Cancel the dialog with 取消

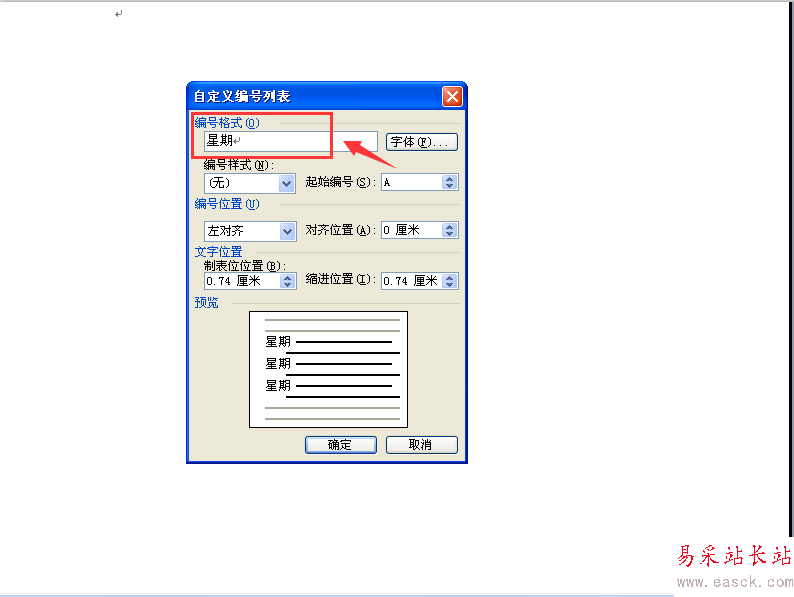tap(422, 445)
